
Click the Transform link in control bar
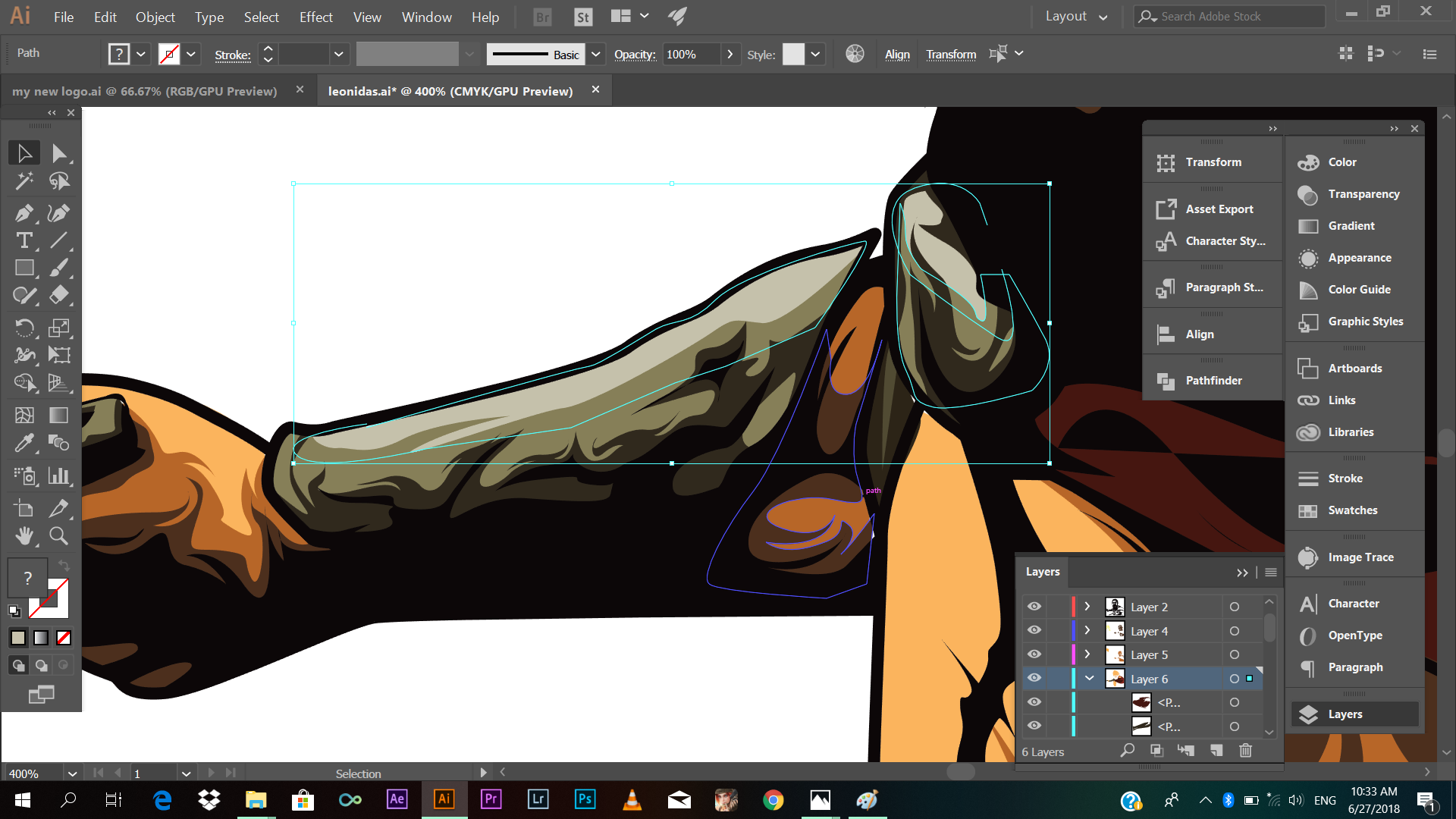[951, 55]
